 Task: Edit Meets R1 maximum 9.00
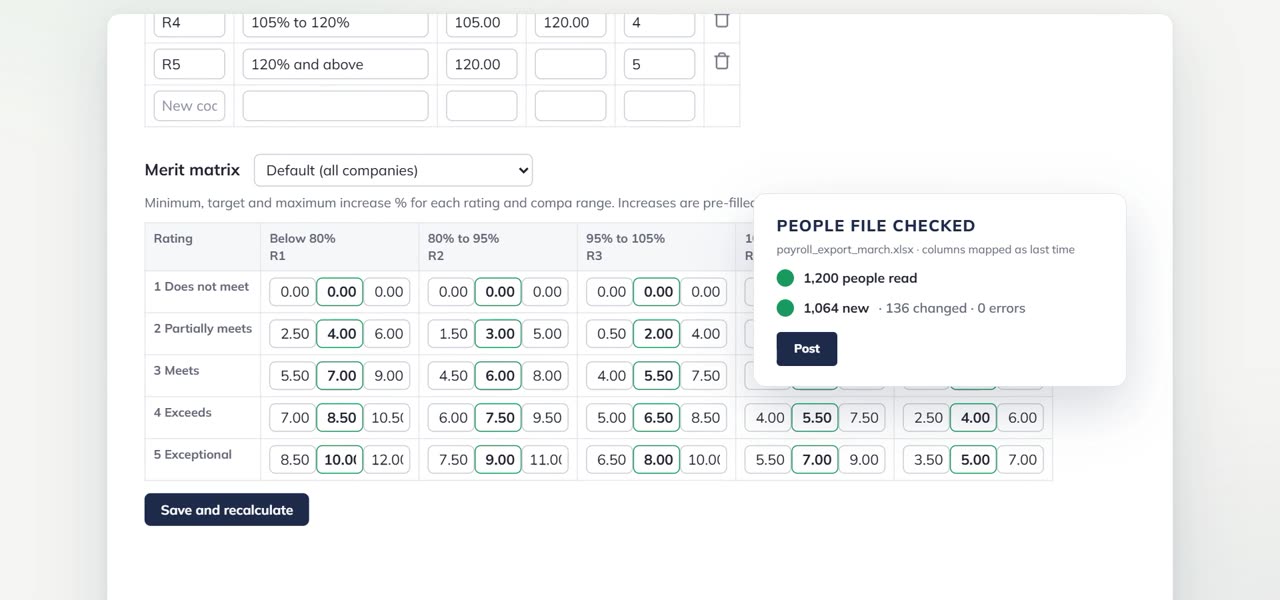coord(387,376)
